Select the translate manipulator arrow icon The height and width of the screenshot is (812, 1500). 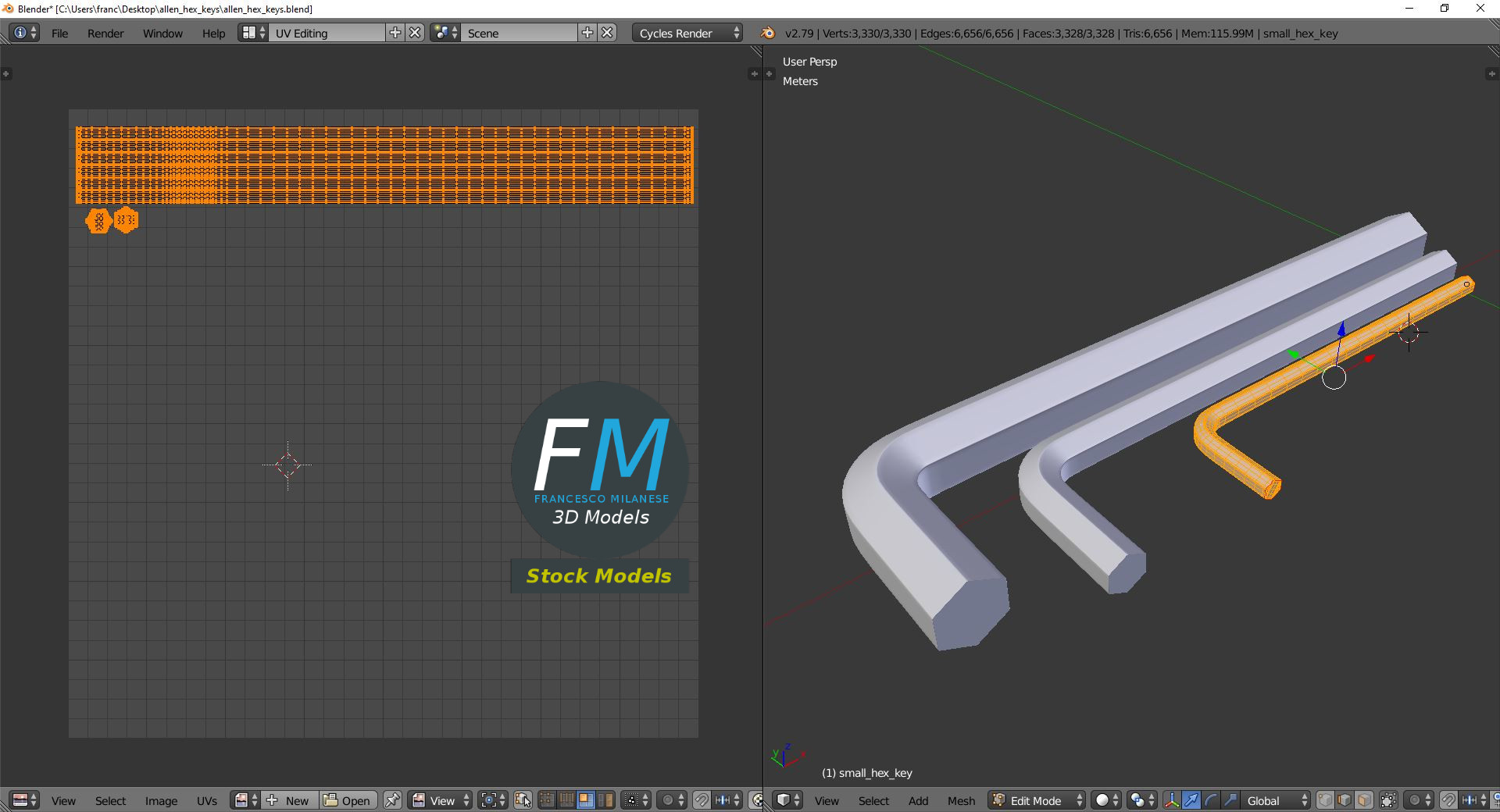1191,800
